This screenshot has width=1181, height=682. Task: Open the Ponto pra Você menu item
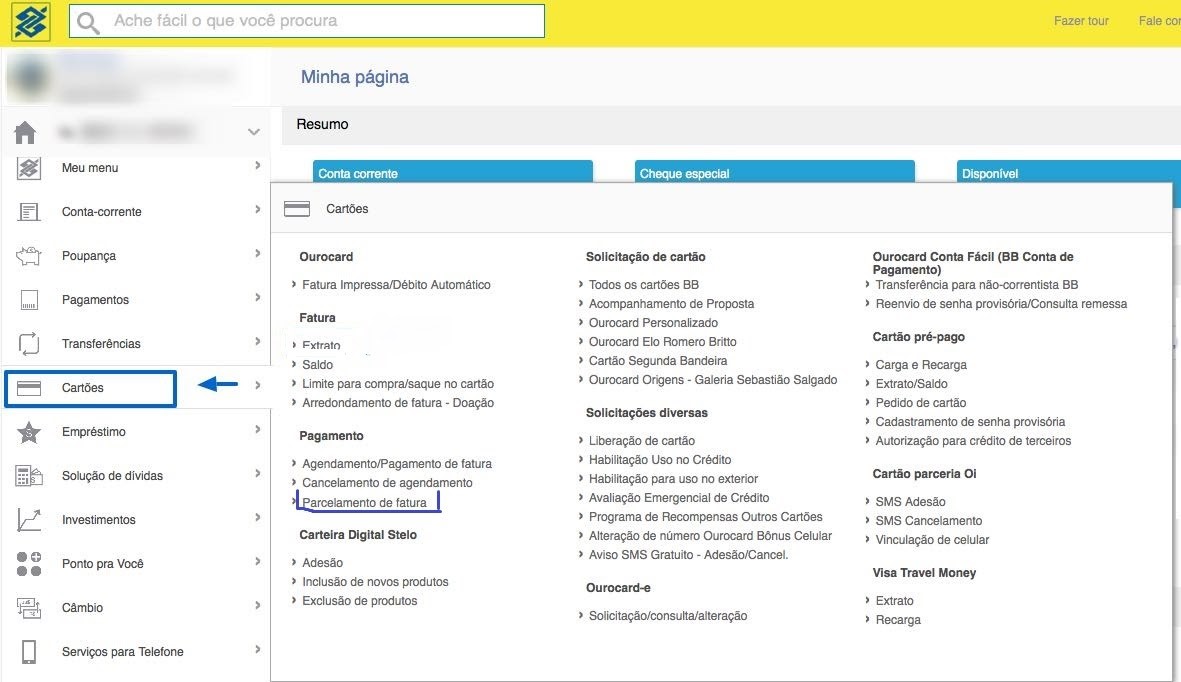pyautogui.click(x=102, y=564)
